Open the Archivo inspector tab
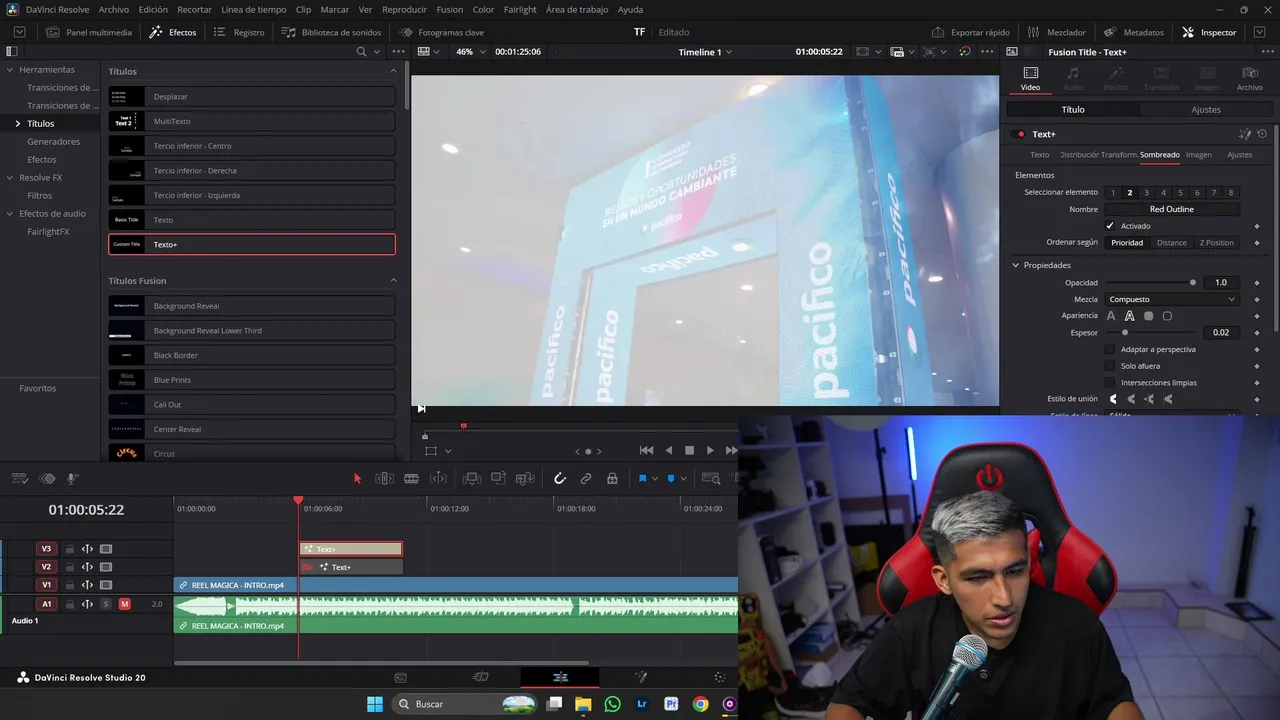The width and height of the screenshot is (1280, 720). [1249, 78]
